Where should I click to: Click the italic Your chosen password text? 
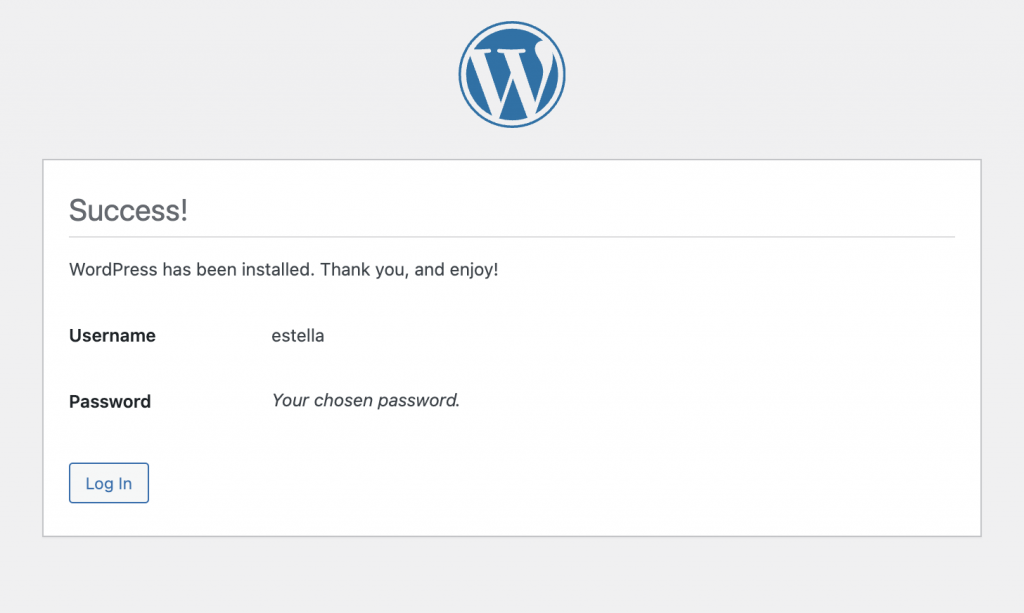pos(366,400)
